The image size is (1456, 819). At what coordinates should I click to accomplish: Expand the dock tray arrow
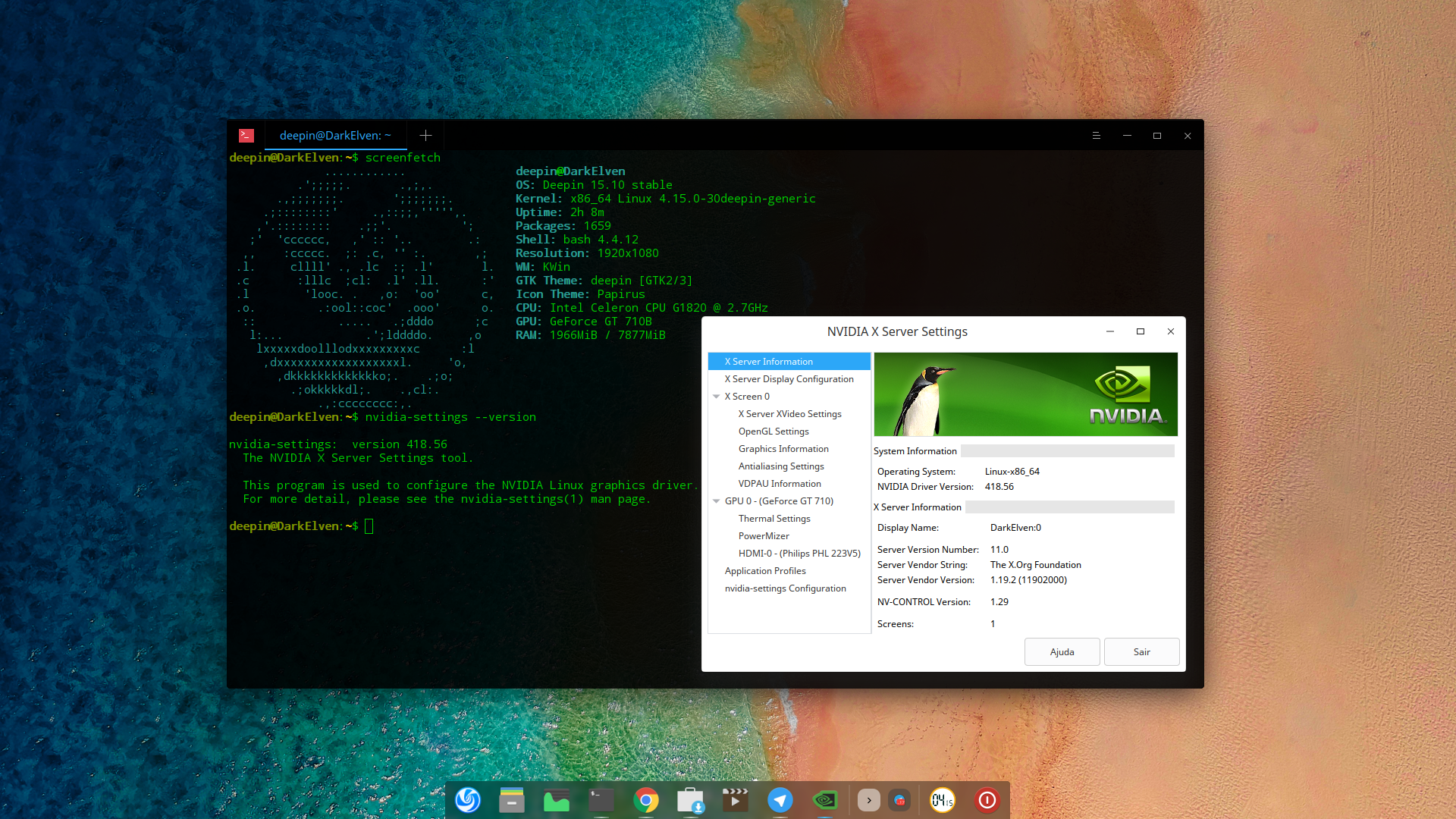tap(869, 800)
